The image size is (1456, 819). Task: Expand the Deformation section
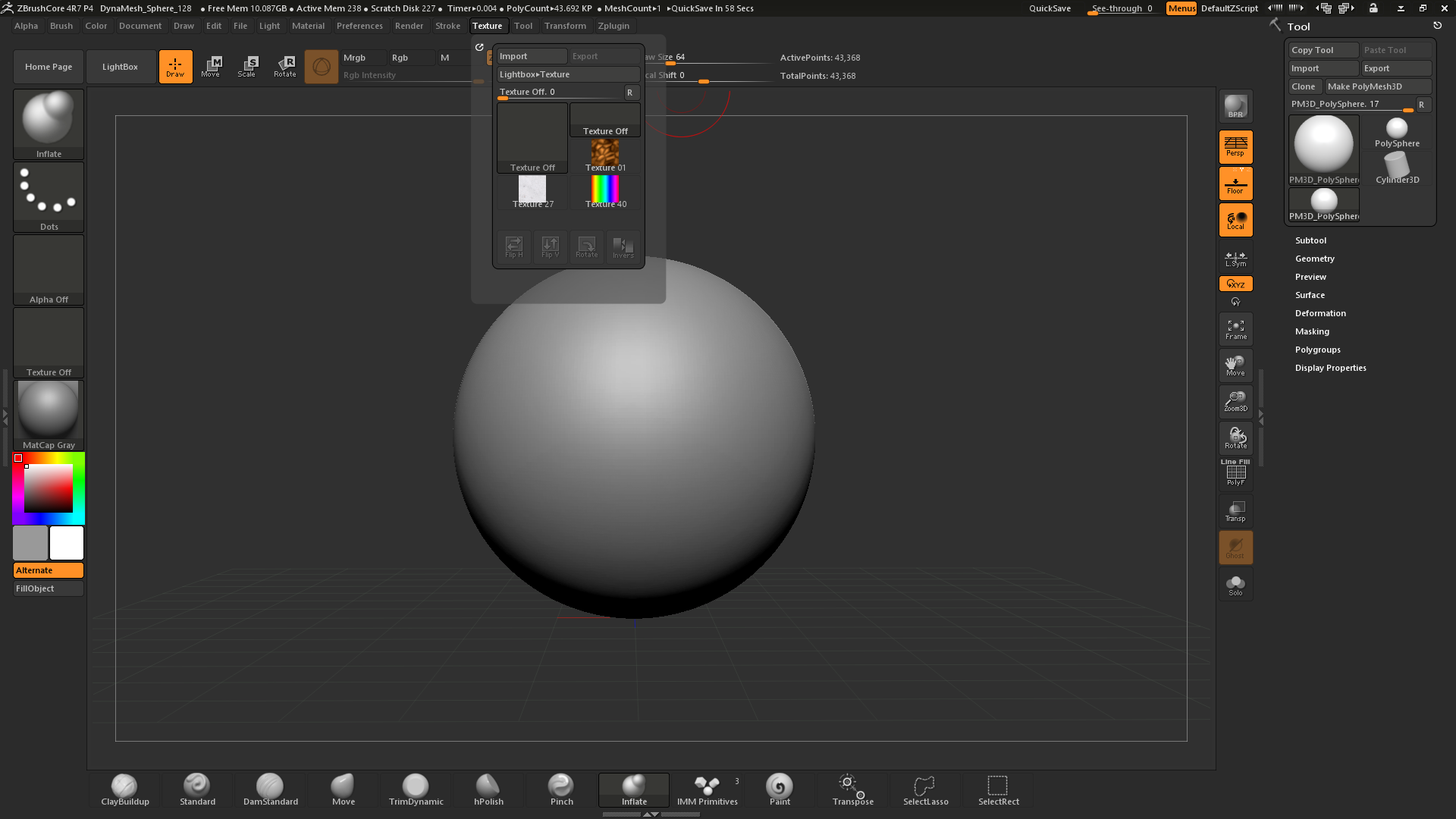click(x=1319, y=313)
